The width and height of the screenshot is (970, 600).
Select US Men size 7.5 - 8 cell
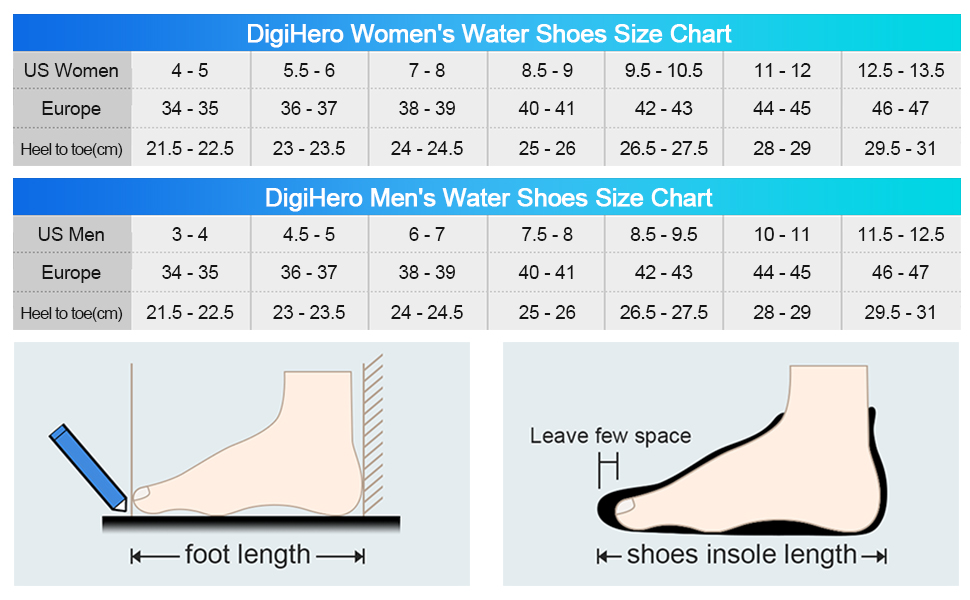[x=547, y=235]
